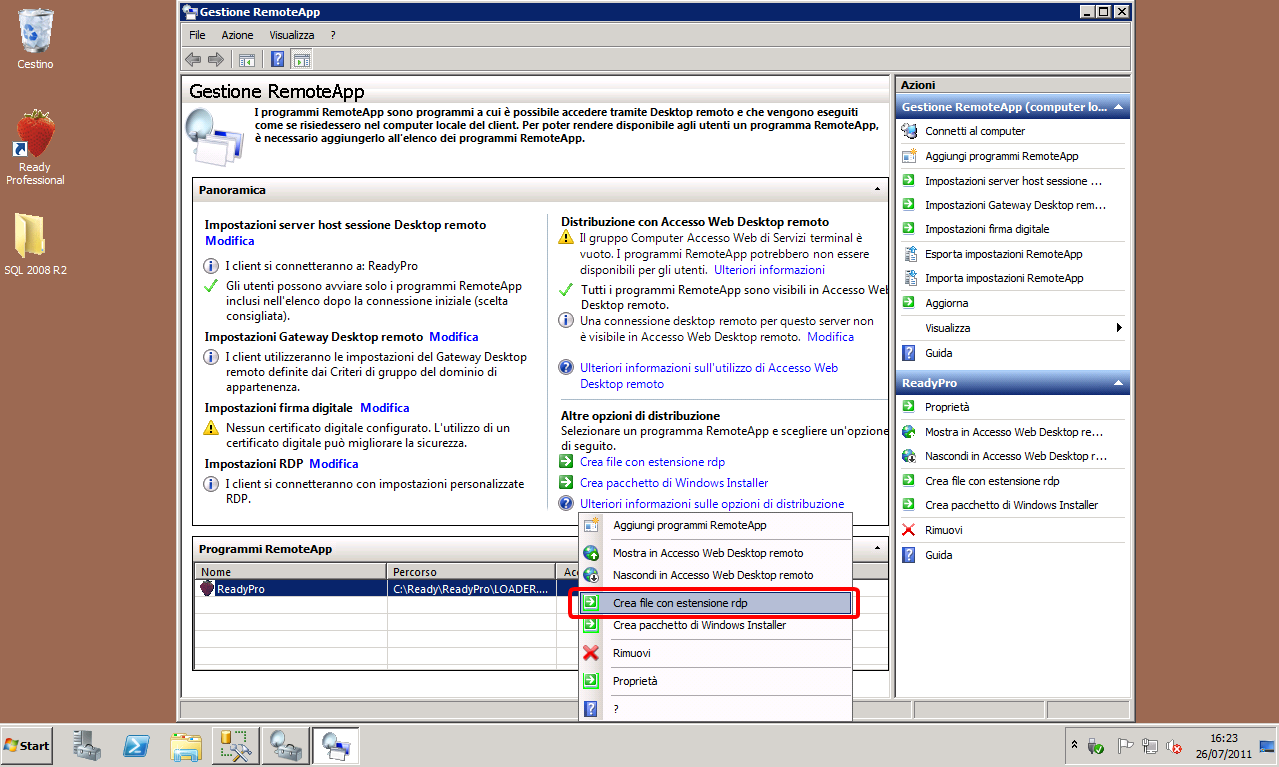Click Modifica next to Impostazioni firma digitale
1279x767 pixels.
pos(385,408)
